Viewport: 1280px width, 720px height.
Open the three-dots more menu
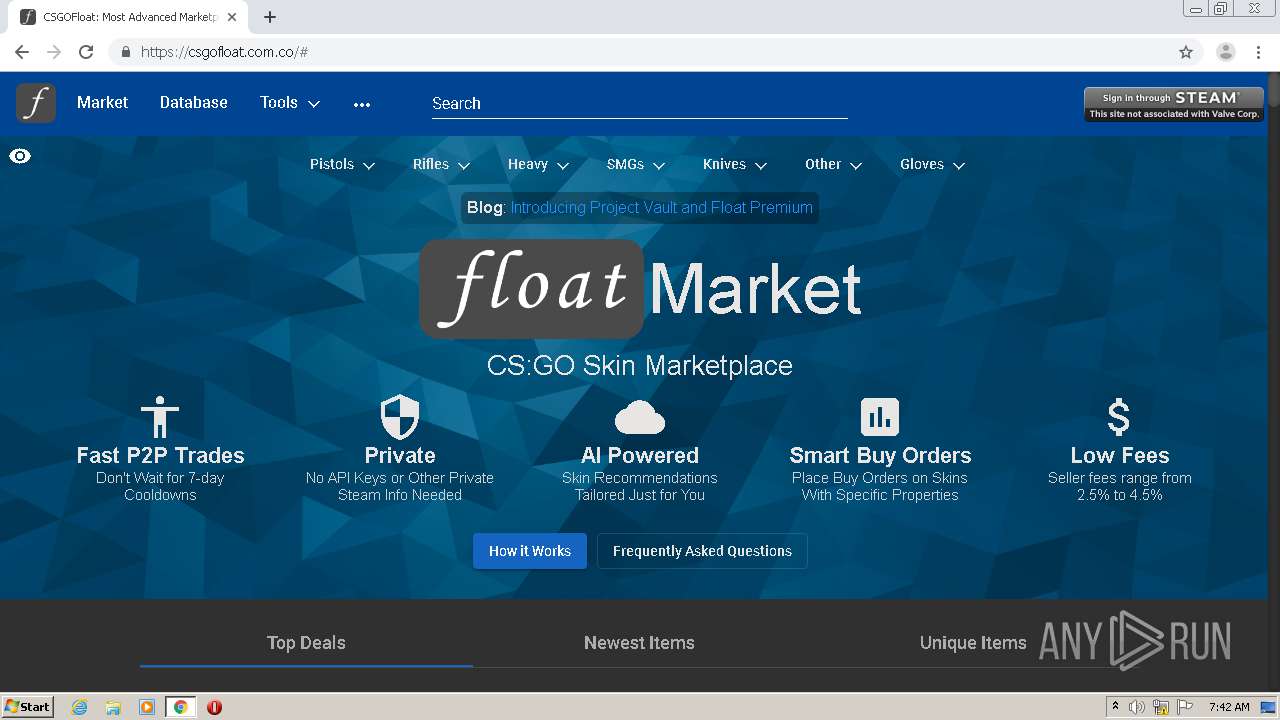[362, 104]
